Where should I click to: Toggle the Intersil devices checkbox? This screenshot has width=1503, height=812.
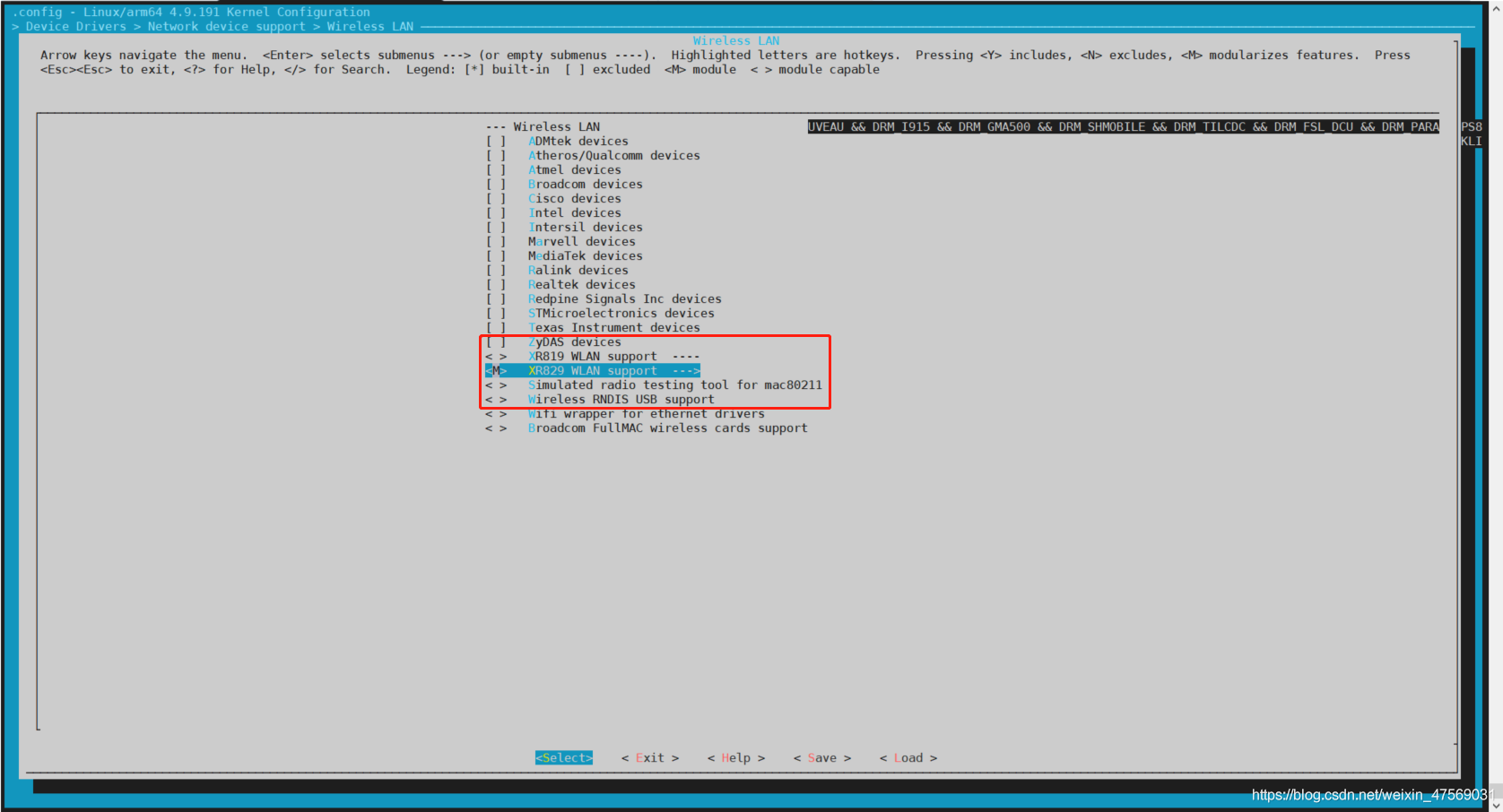tap(496, 228)
